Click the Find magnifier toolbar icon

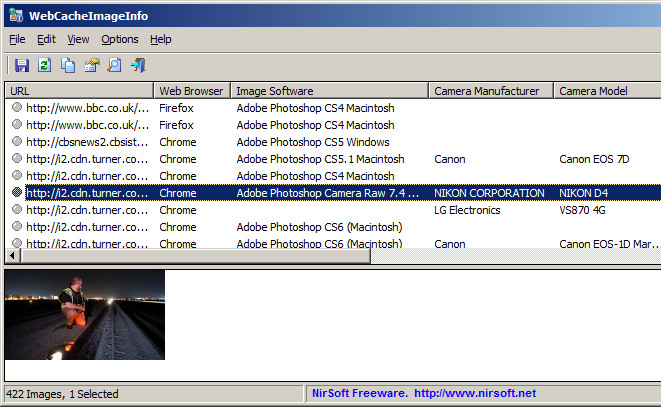click(114, 65)
